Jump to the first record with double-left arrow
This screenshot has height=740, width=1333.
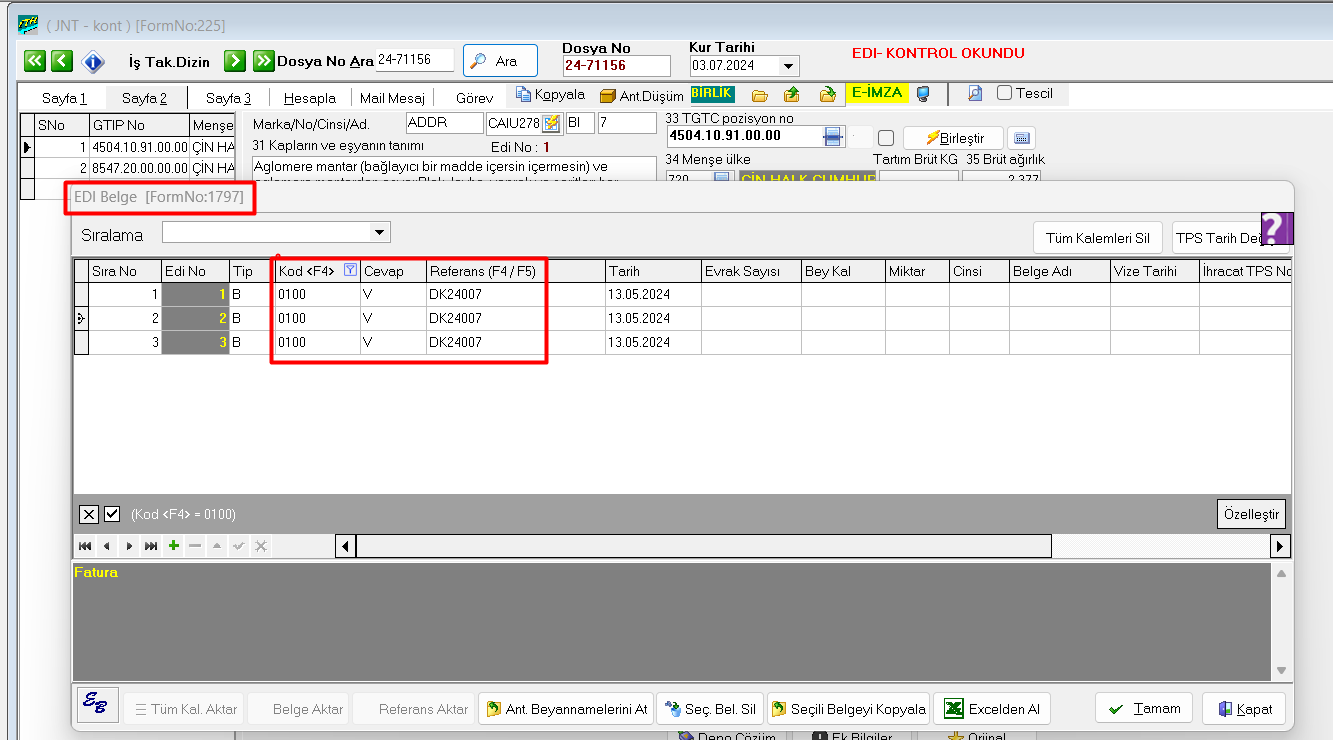tap(35, 61)
